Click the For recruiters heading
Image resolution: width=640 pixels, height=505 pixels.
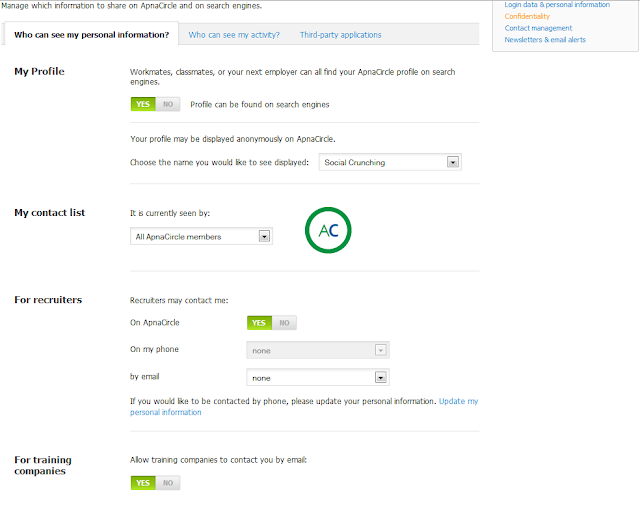[x=48, y=300]
